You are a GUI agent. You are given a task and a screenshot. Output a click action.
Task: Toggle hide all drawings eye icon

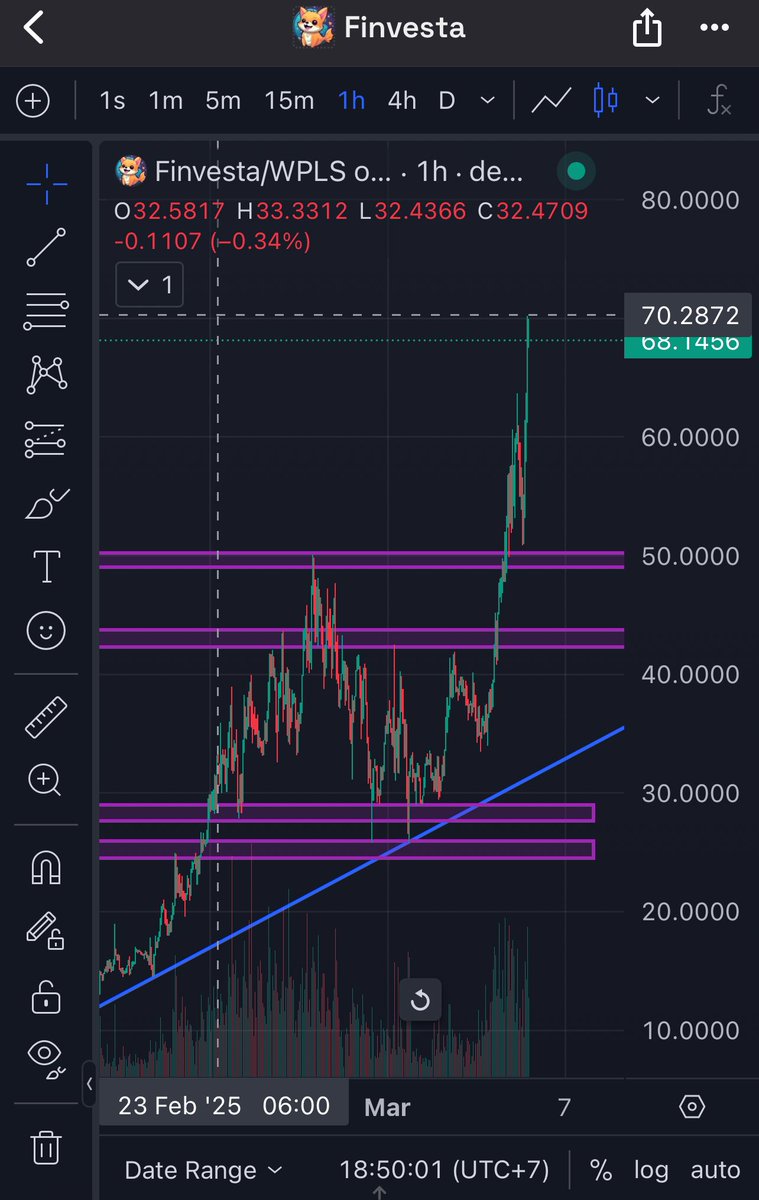(x=46, y=1057)
